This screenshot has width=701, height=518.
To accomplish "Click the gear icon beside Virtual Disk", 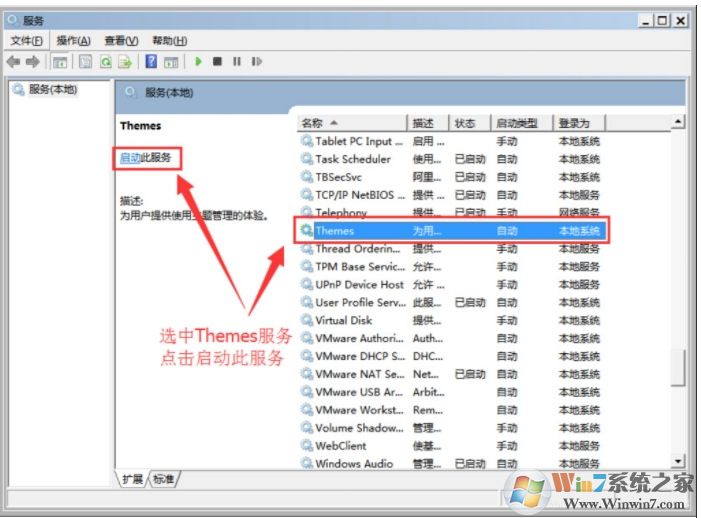I will tap(307, 320).
